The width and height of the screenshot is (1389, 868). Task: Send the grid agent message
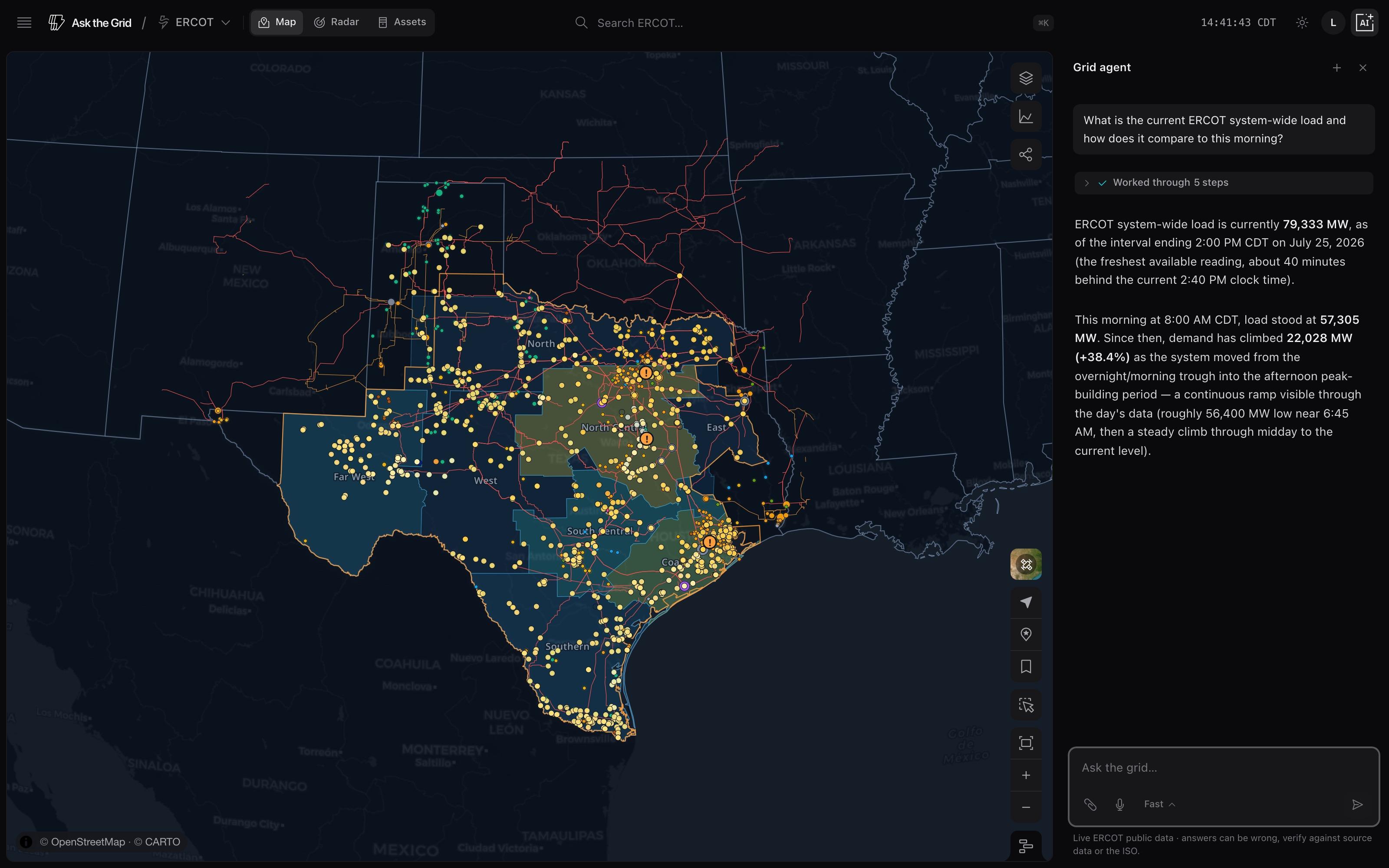(x=1357, y=804)
